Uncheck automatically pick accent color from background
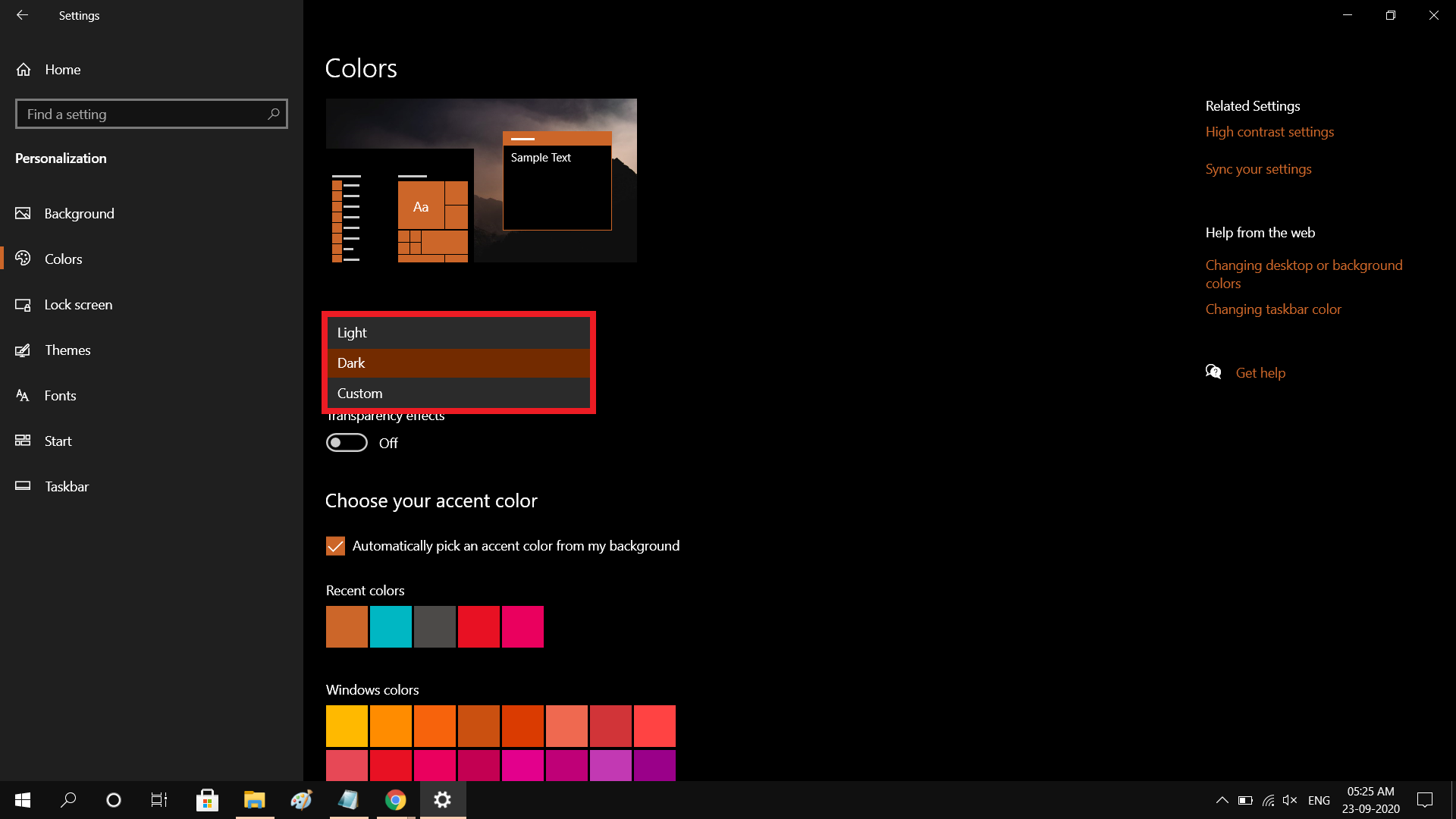The width and height of the screenshot is (1456, 819). click(x=335, y=545)
